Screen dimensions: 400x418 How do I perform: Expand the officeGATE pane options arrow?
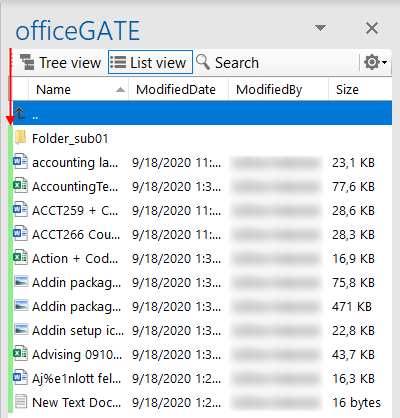[320, 28]
